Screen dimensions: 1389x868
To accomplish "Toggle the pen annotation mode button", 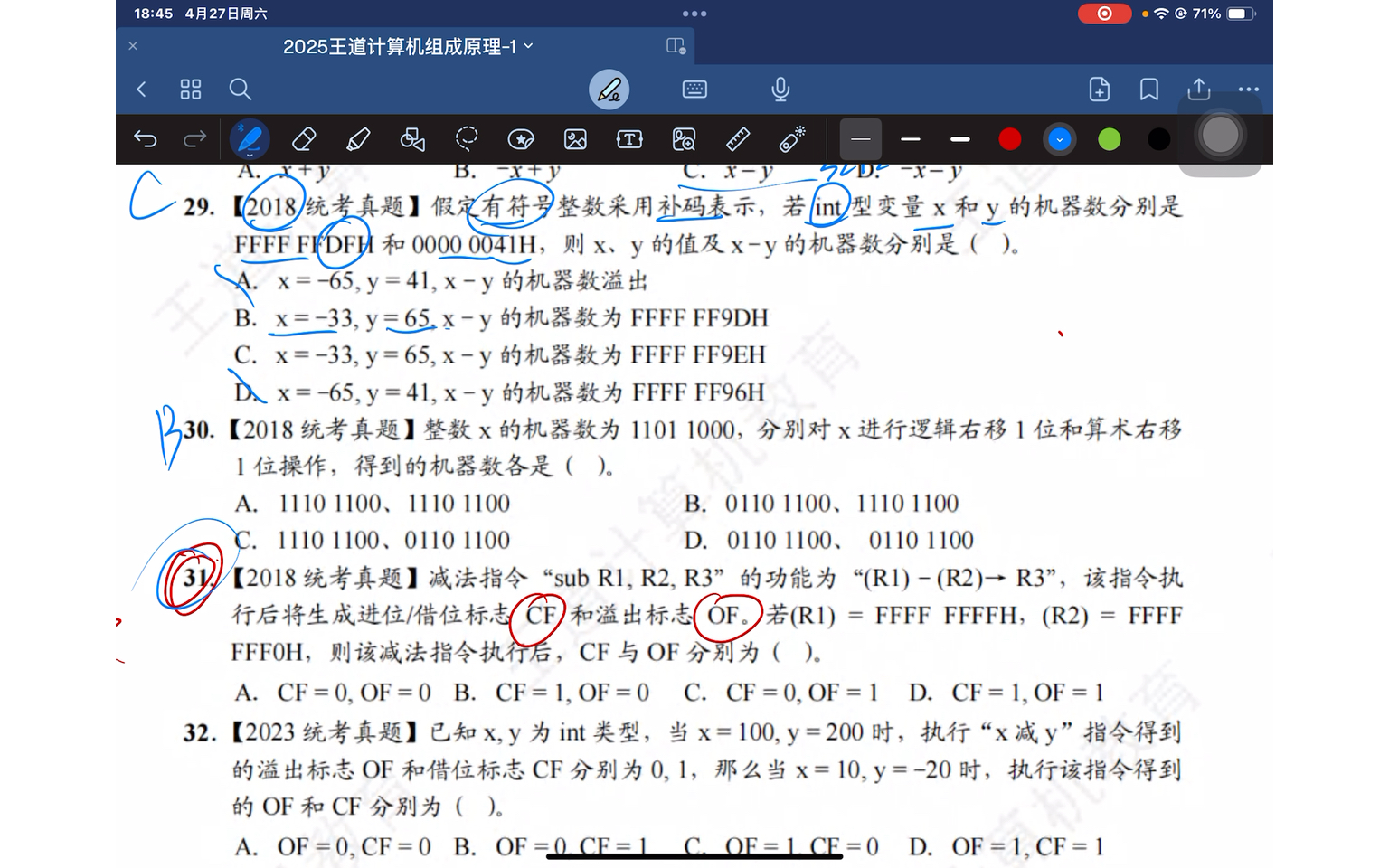I will pos(609,89).
